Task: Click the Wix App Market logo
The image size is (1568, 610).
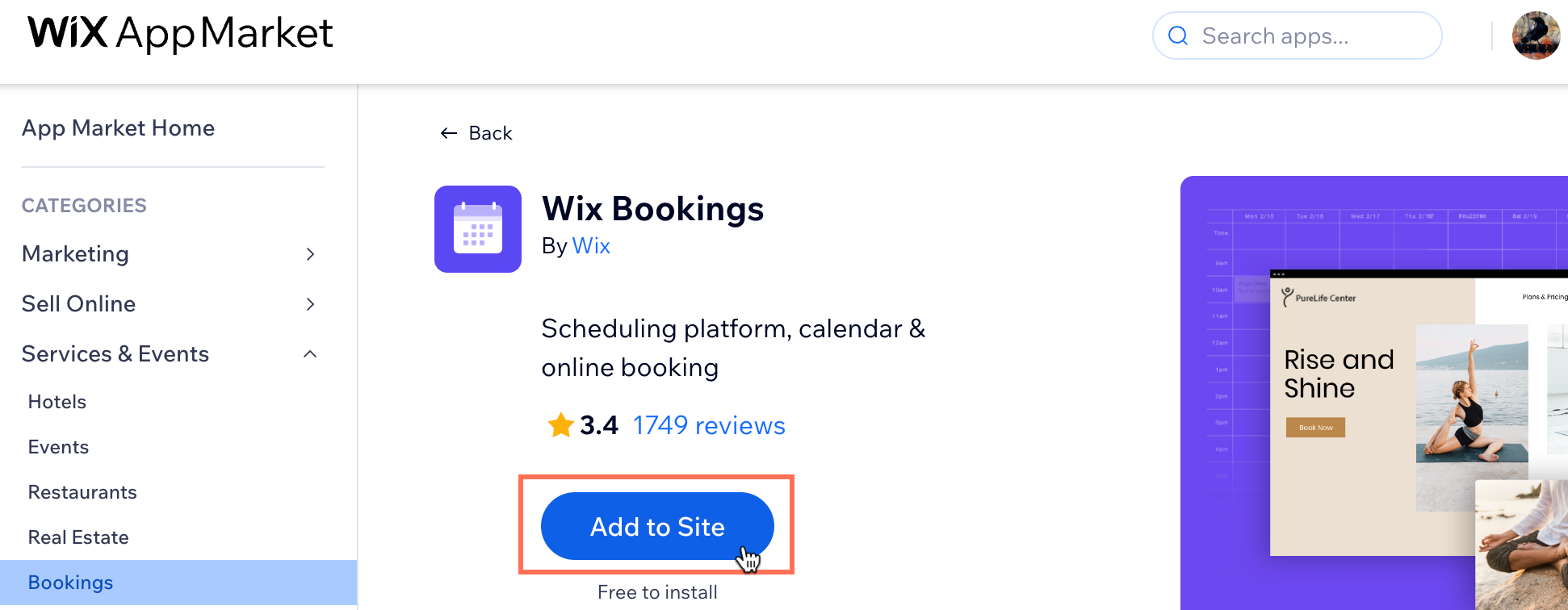Action: tap(180, 33)
